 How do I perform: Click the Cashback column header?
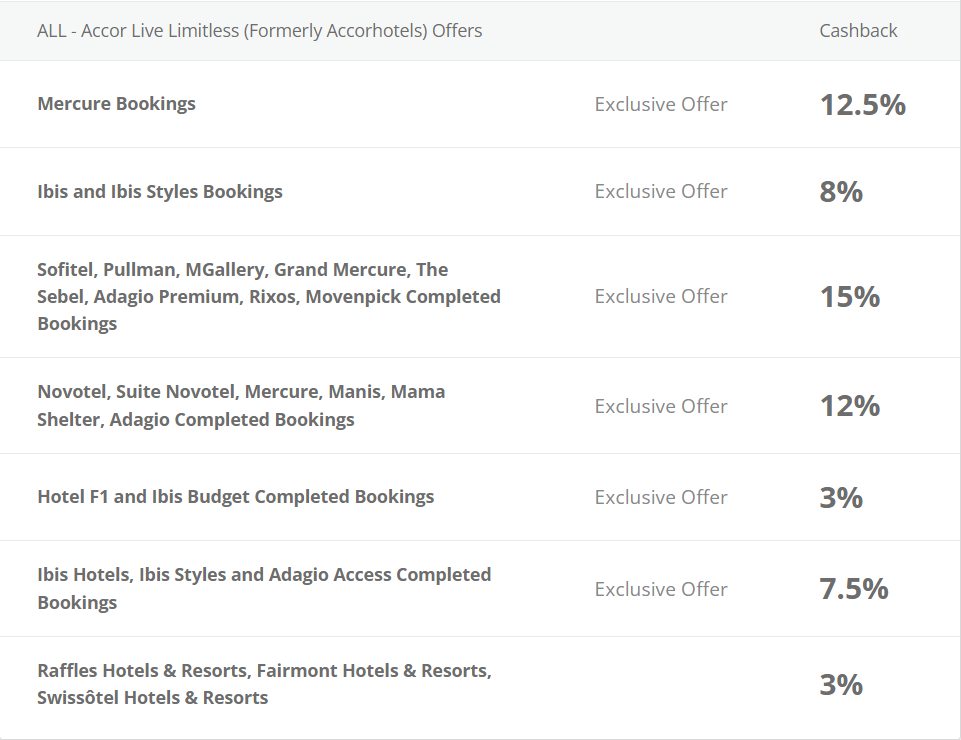pos(858,31)
